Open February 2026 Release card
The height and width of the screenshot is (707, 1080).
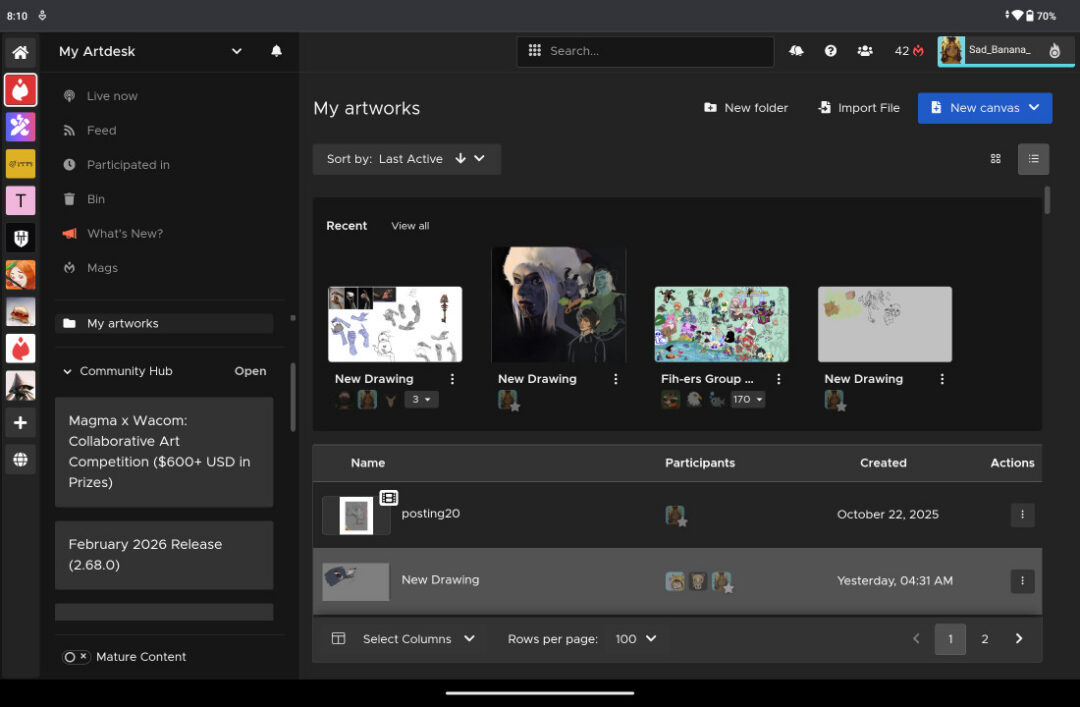click(164, 555)
